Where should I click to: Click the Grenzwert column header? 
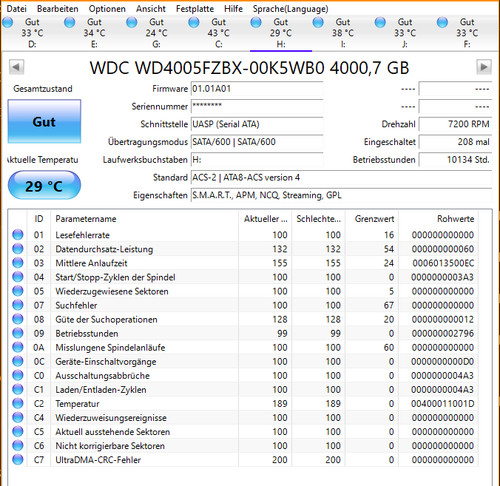tap(372, 219)
